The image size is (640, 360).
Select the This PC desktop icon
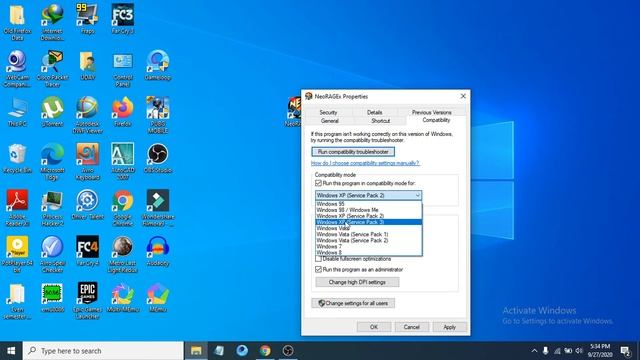[x=17, y=112]
